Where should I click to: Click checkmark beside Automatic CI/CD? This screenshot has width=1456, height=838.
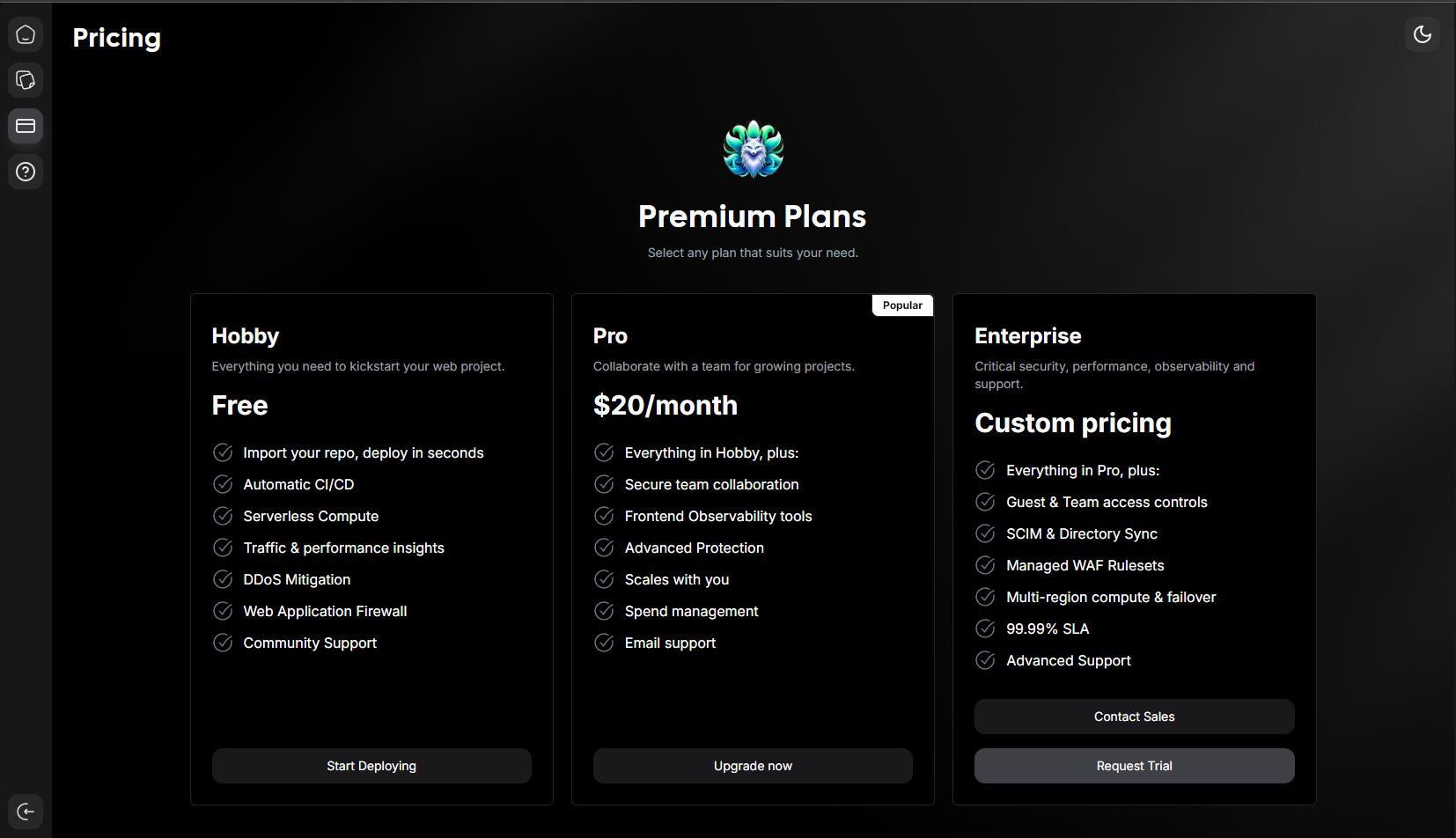click(x=223, y=484)
